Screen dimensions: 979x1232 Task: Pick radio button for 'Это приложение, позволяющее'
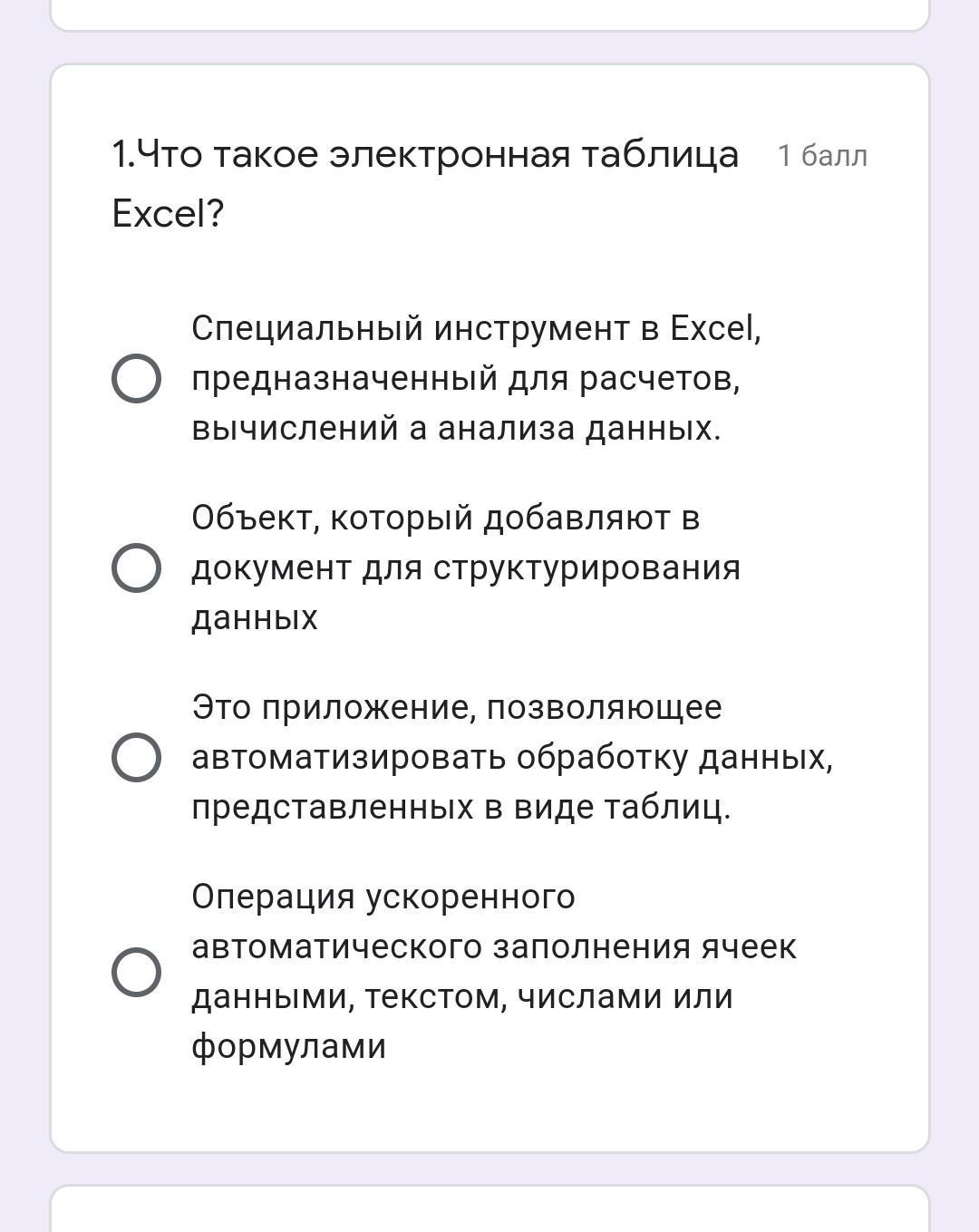[x=136, y=757]
